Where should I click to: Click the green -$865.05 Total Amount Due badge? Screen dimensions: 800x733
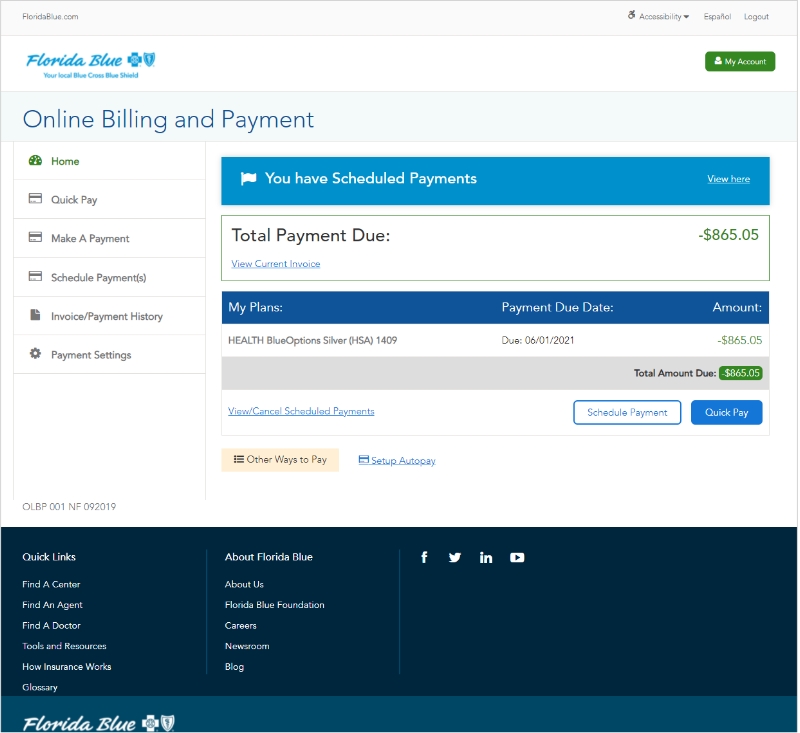click(x=741, y=373)
